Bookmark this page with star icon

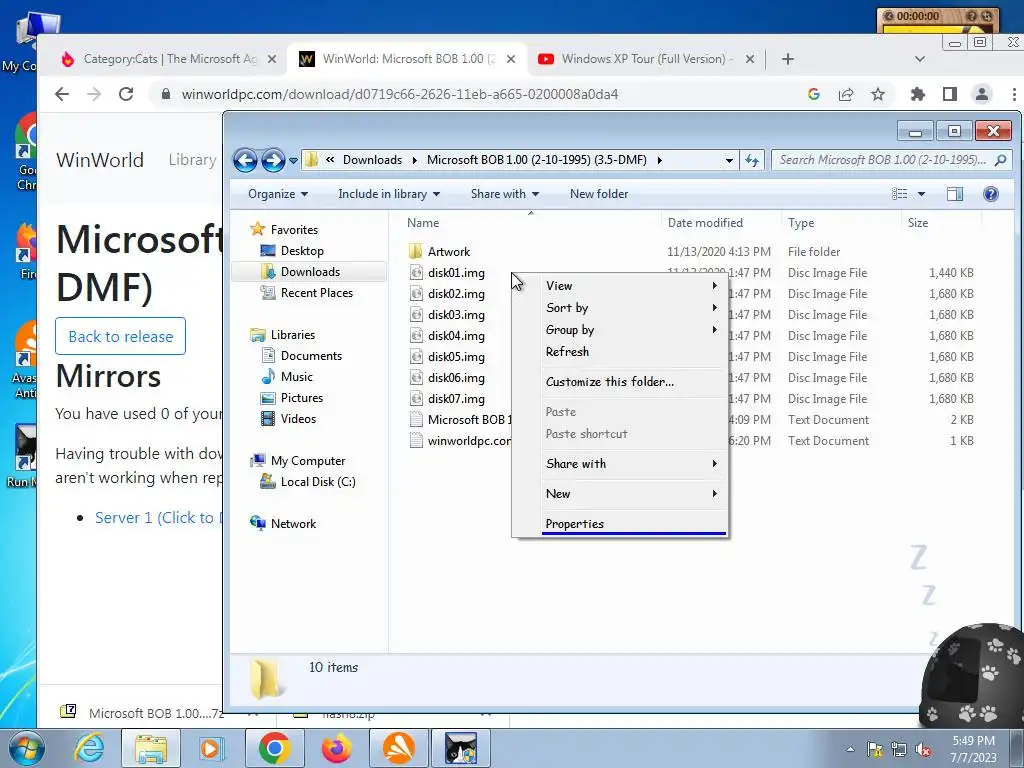[878, 94]
